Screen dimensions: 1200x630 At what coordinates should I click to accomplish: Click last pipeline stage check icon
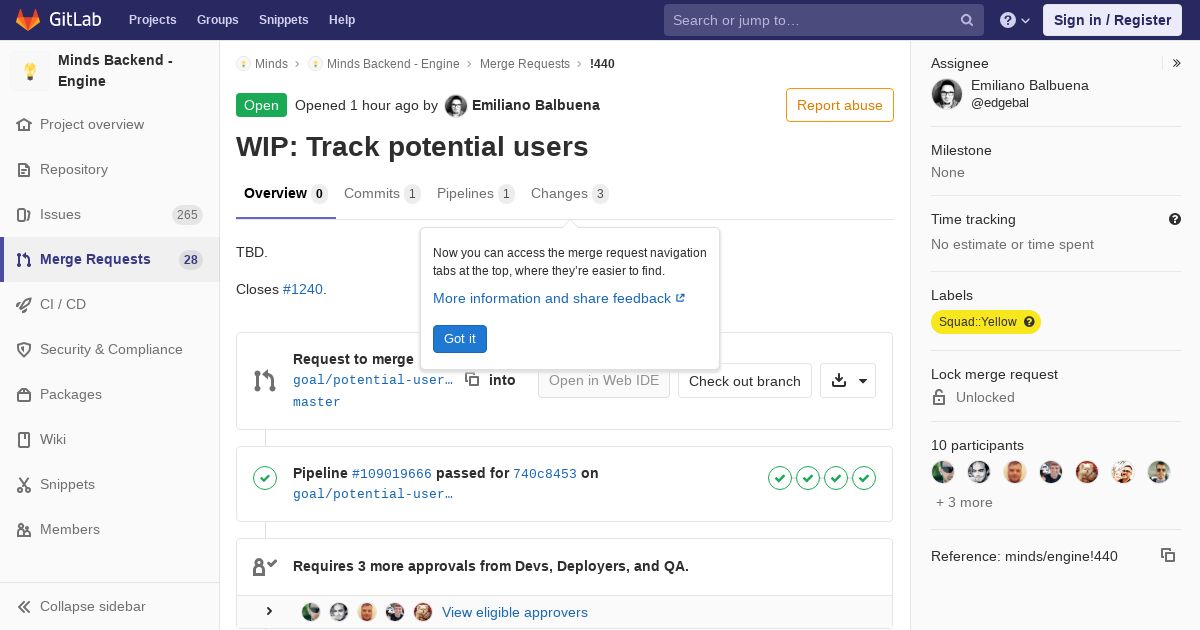[x=864, y=478]
